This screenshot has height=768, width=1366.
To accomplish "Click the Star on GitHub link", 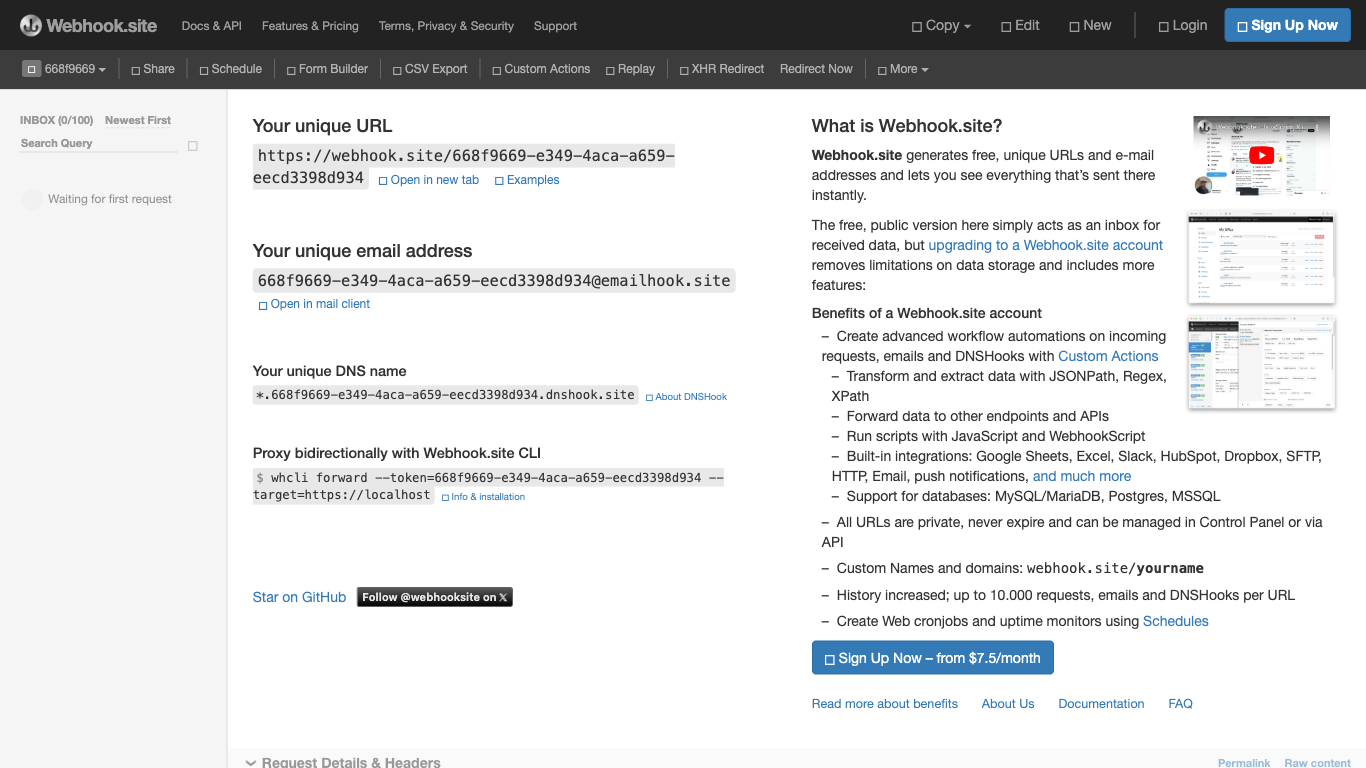I will (x=299, y=597).
